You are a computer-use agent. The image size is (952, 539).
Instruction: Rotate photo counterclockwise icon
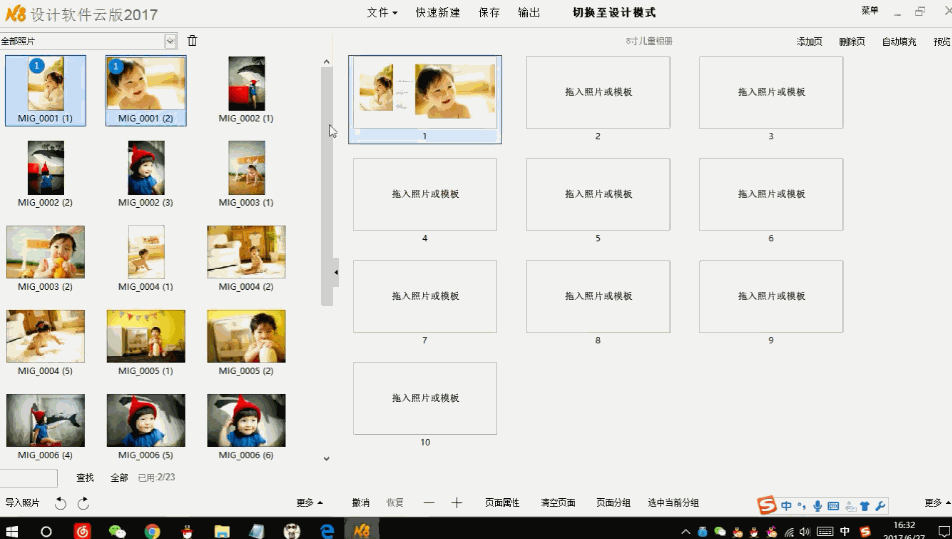(61, 503)
